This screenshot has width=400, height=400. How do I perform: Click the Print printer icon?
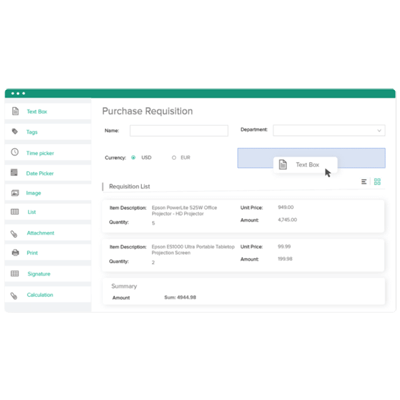[x=15, y=253]
